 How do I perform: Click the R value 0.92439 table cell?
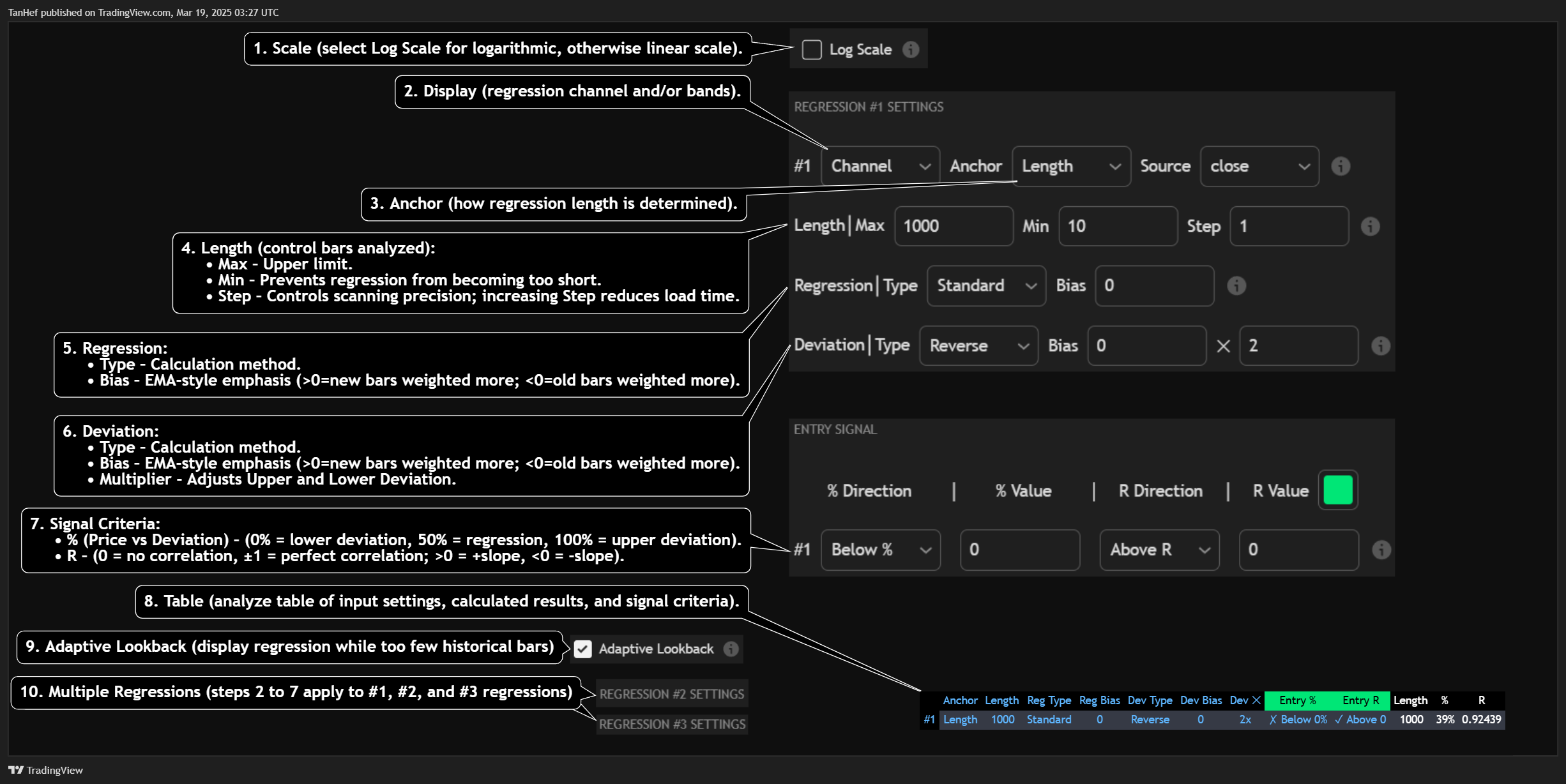tap(1481, 720)
